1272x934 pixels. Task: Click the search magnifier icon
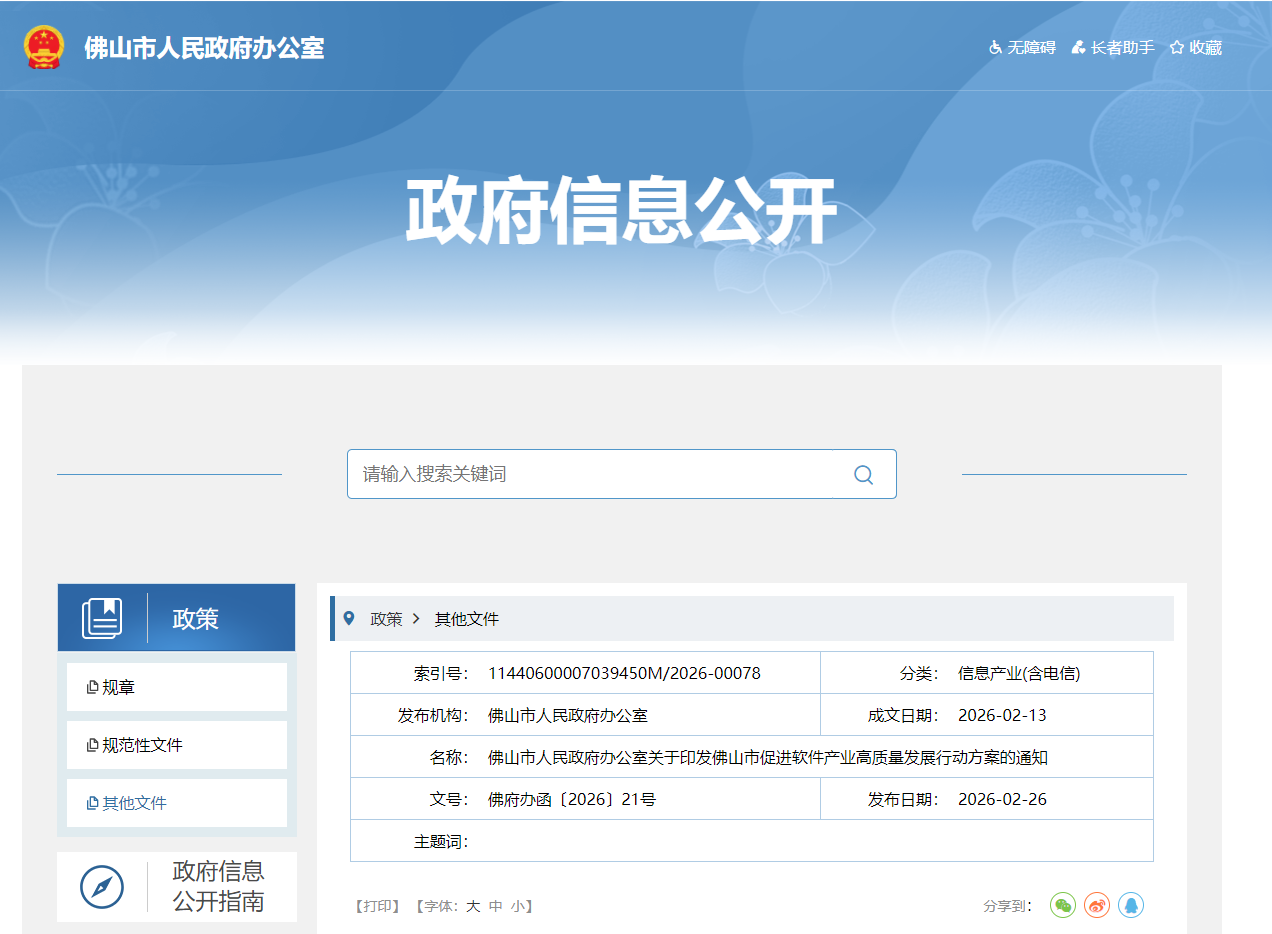click(863, 474)
